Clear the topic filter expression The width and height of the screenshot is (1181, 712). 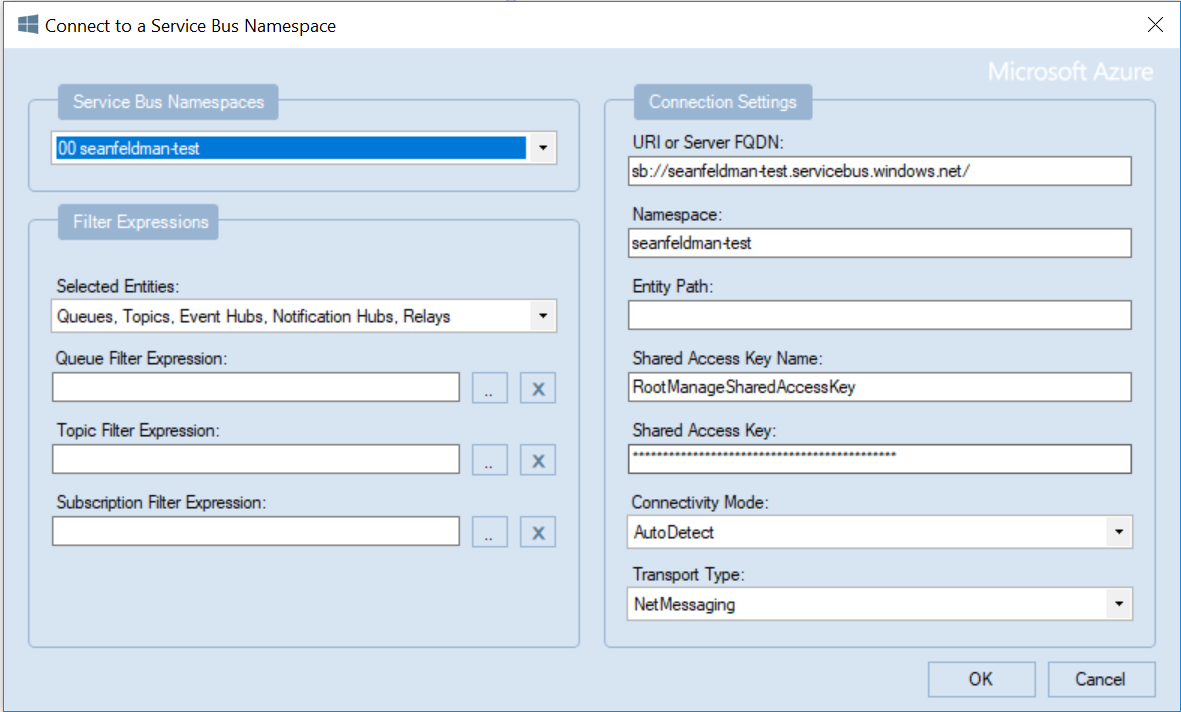(x=537, y=460)
